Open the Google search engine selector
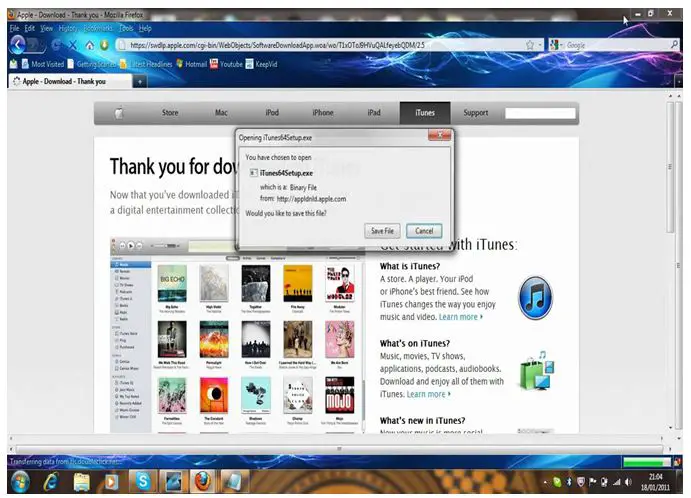Viewport: 691px width, 498px height. click(557, 45)
